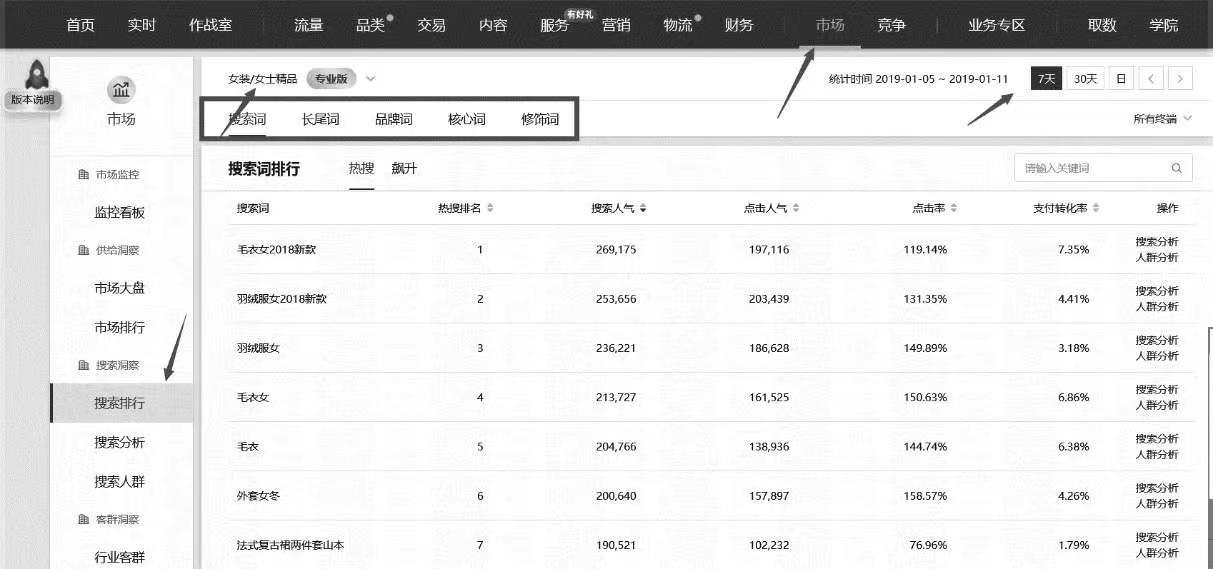Open 人群分析 for 羽绒服女 row
The image size is (1213, 569).
[1157, 356]
